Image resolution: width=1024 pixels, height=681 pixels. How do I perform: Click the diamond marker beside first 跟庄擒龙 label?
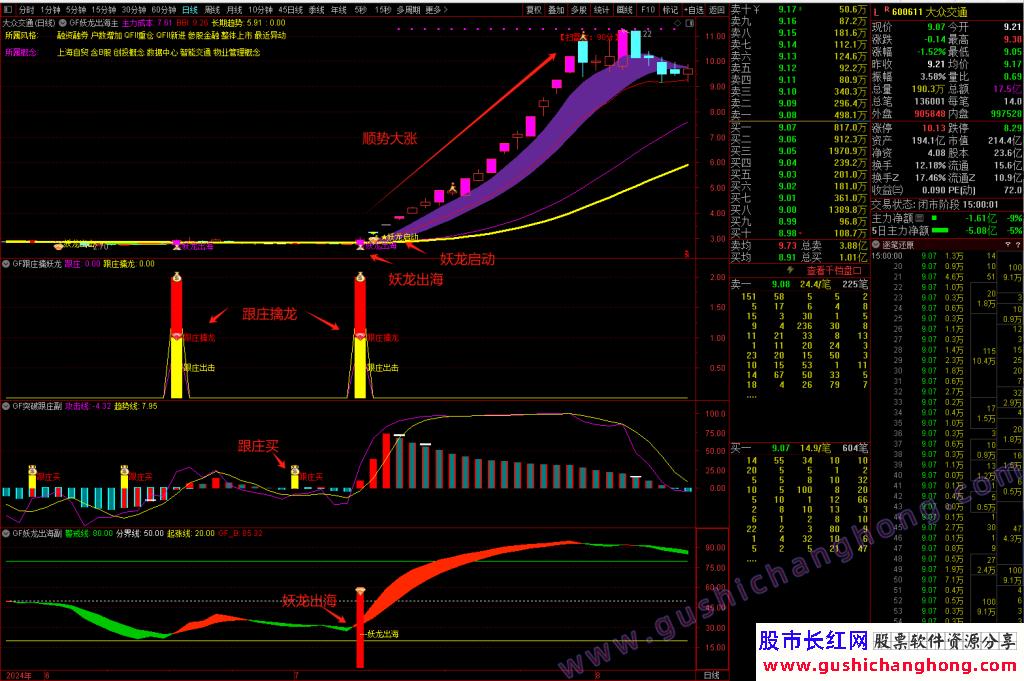tap(176, 336)
